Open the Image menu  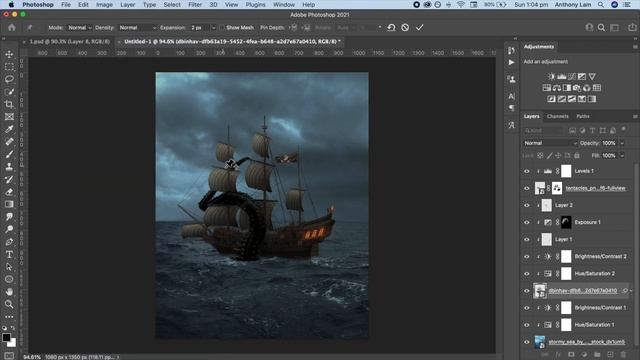pos(104,4)
